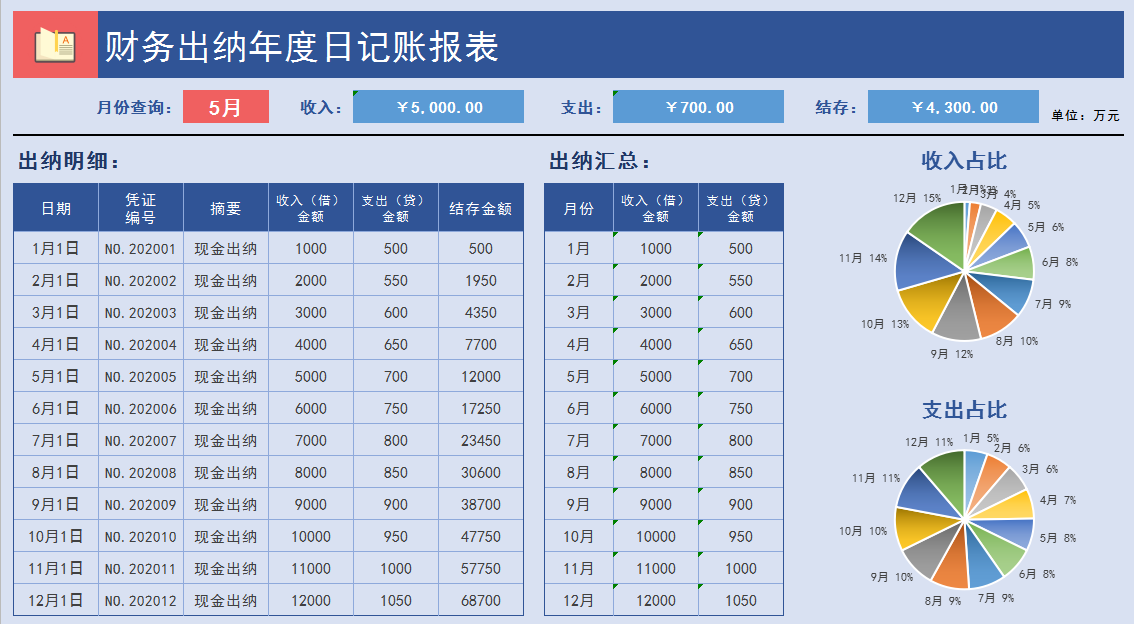Select summary expense 1000 for 11月
The image size is (1134, 624).
(x=741, y=568)
